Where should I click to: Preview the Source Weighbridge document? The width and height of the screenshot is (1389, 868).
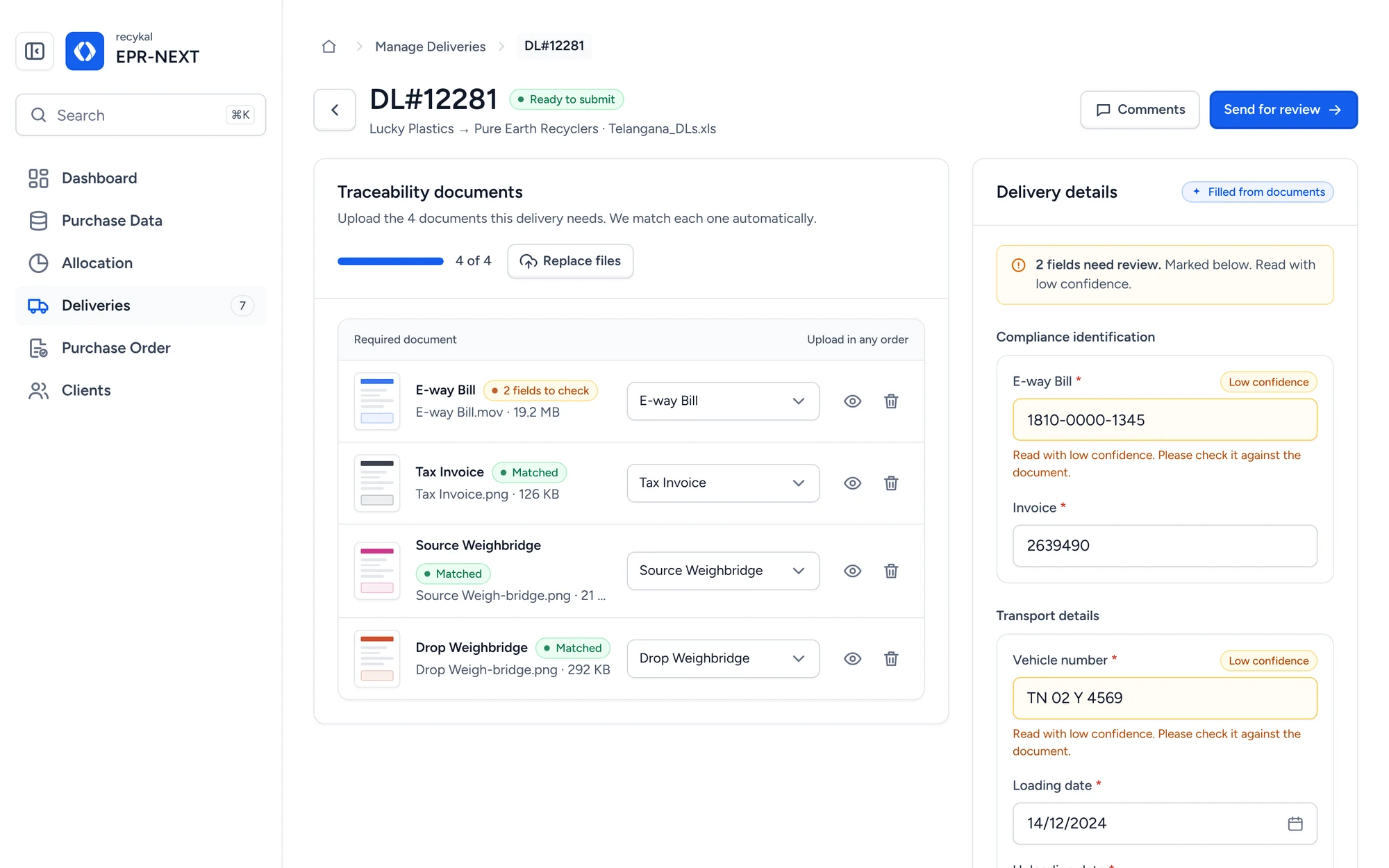click(x=852, y=571)
